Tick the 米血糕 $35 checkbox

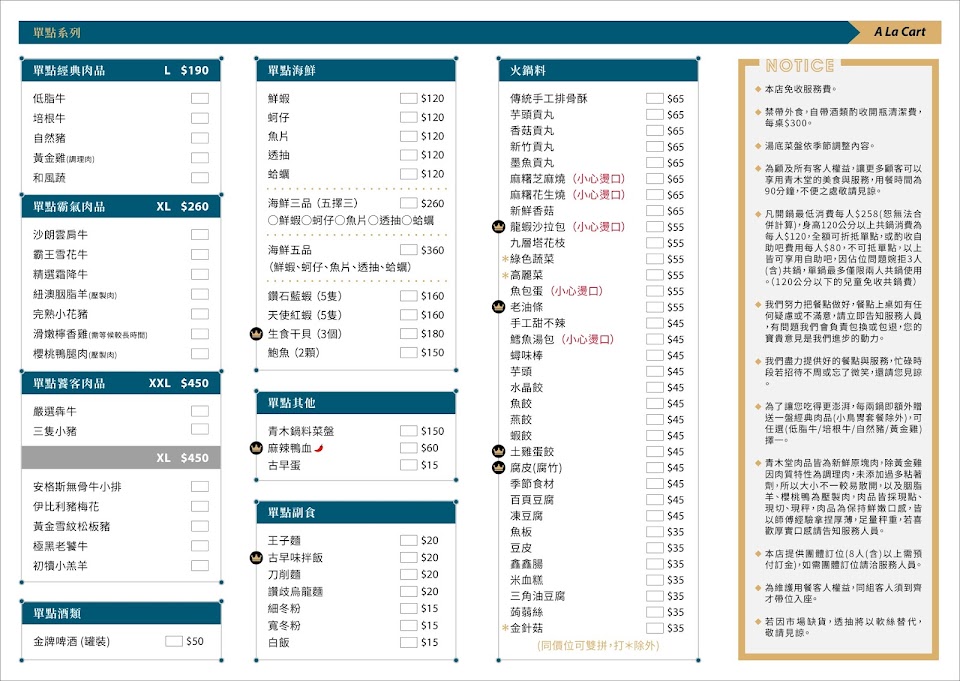point(654,580)
